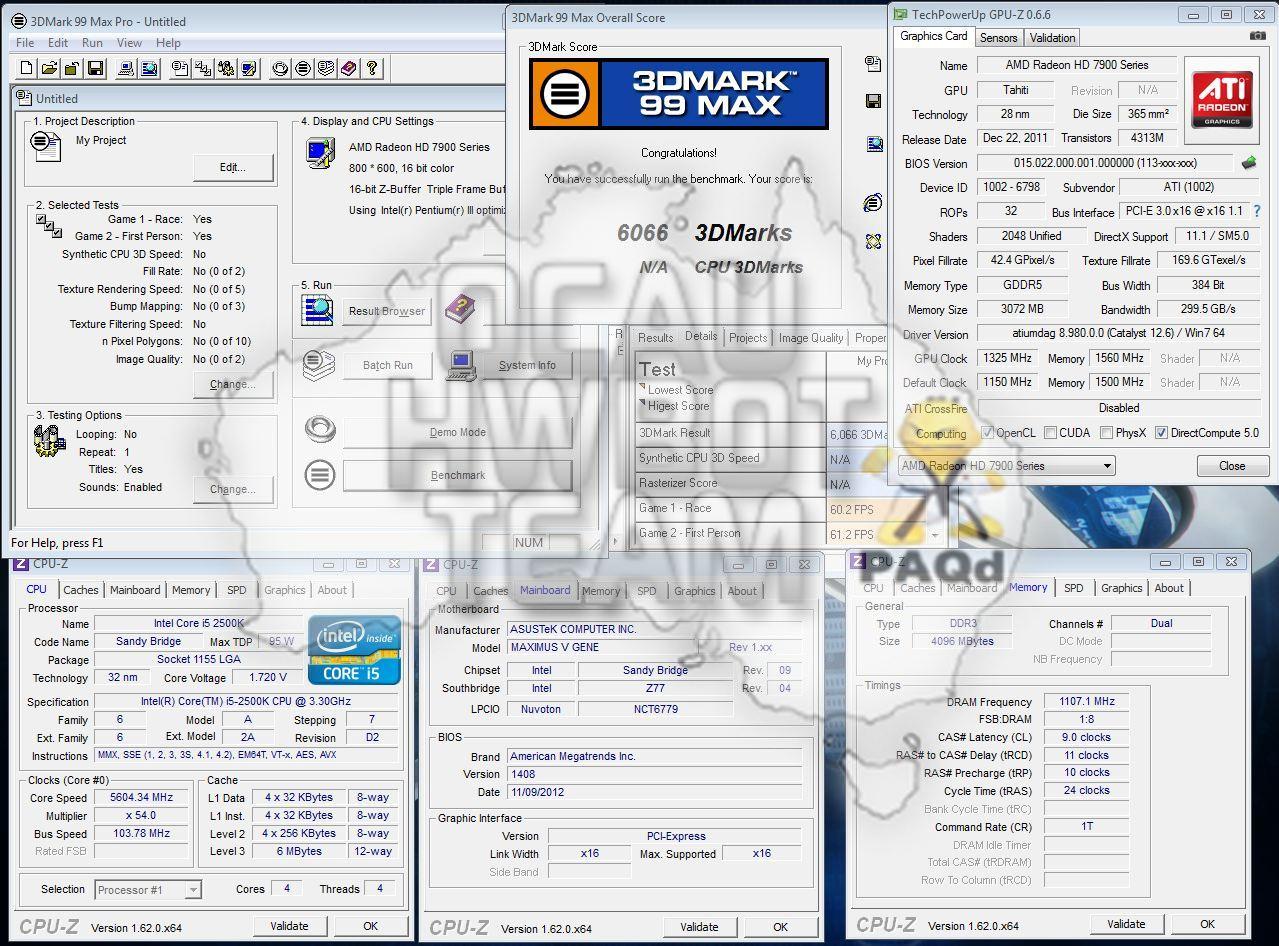
Task: Click the demo mode ring toolbar icon
Action: point(280,68)
